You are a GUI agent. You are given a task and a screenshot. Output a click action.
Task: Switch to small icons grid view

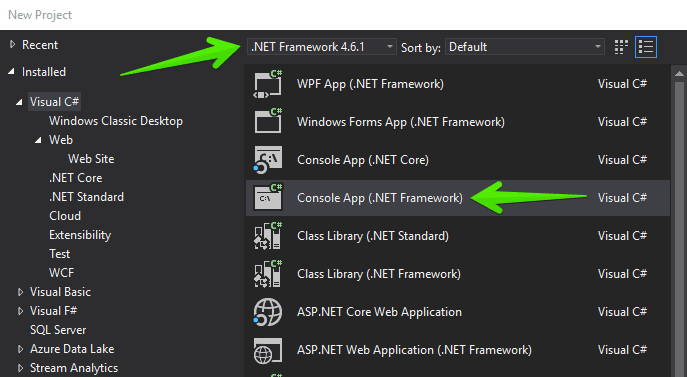point(621,46)
